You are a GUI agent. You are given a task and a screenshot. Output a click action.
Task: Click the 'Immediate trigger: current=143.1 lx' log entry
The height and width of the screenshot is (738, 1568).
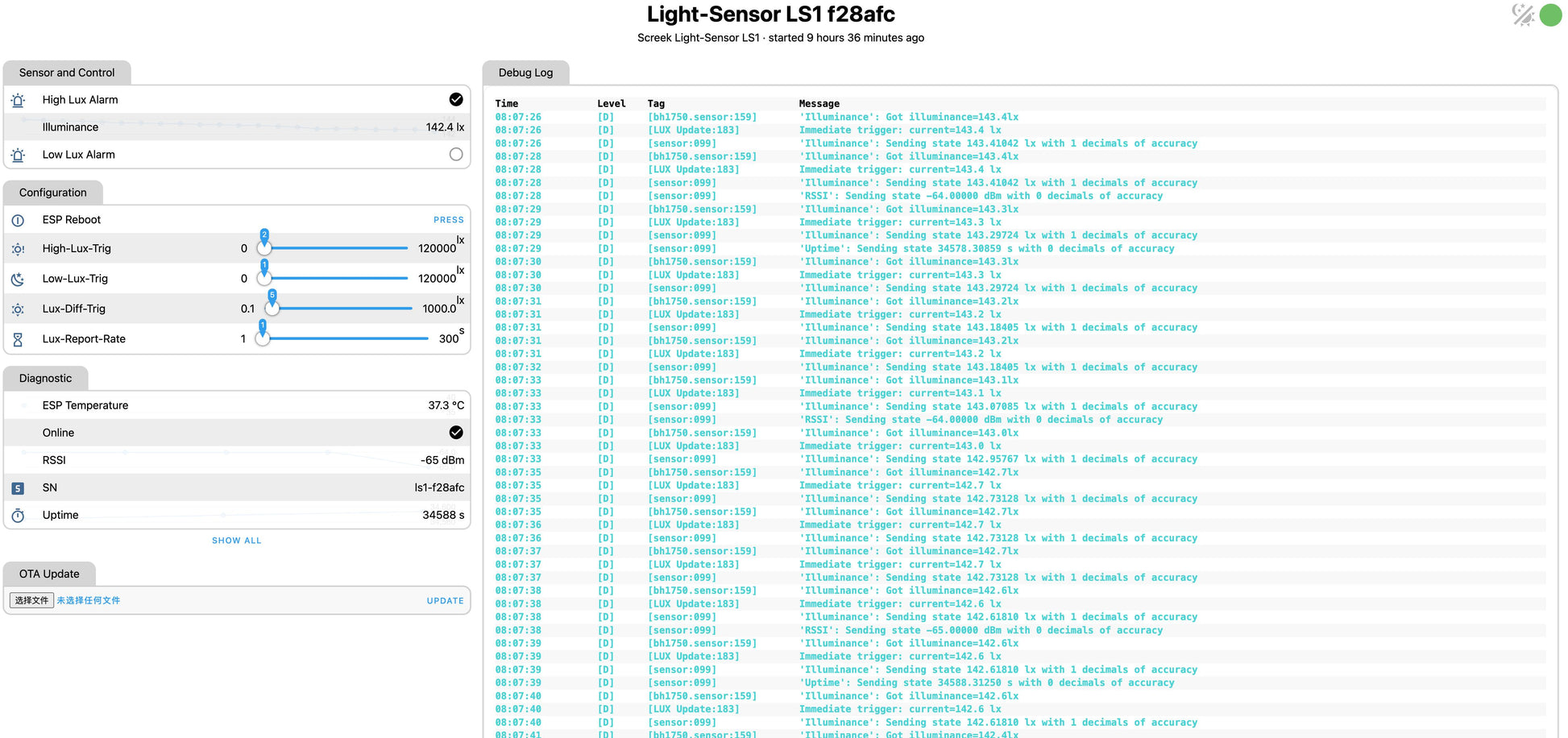point(900,394)
